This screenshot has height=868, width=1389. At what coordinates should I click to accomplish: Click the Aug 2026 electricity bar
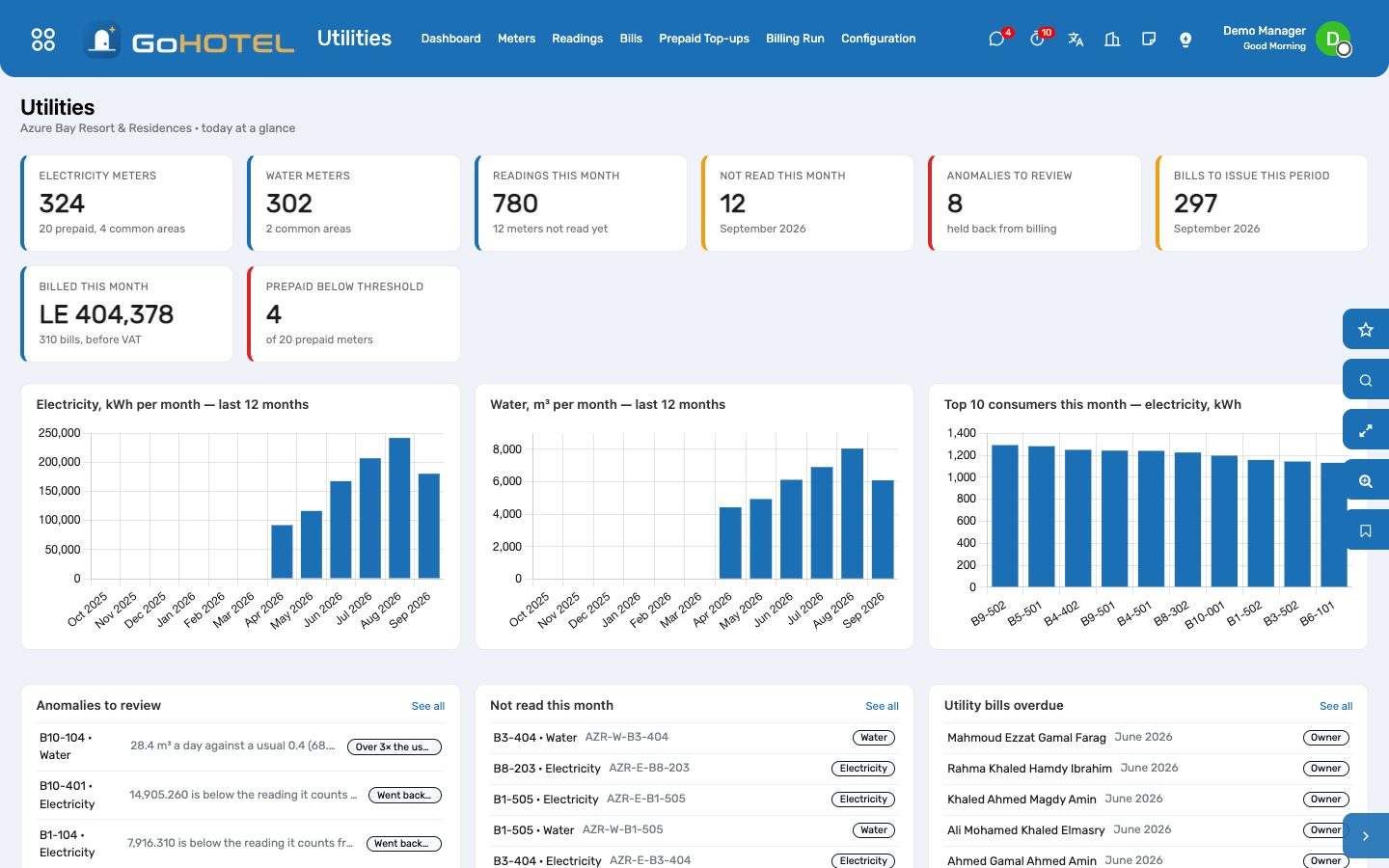[x=399, y=508]
